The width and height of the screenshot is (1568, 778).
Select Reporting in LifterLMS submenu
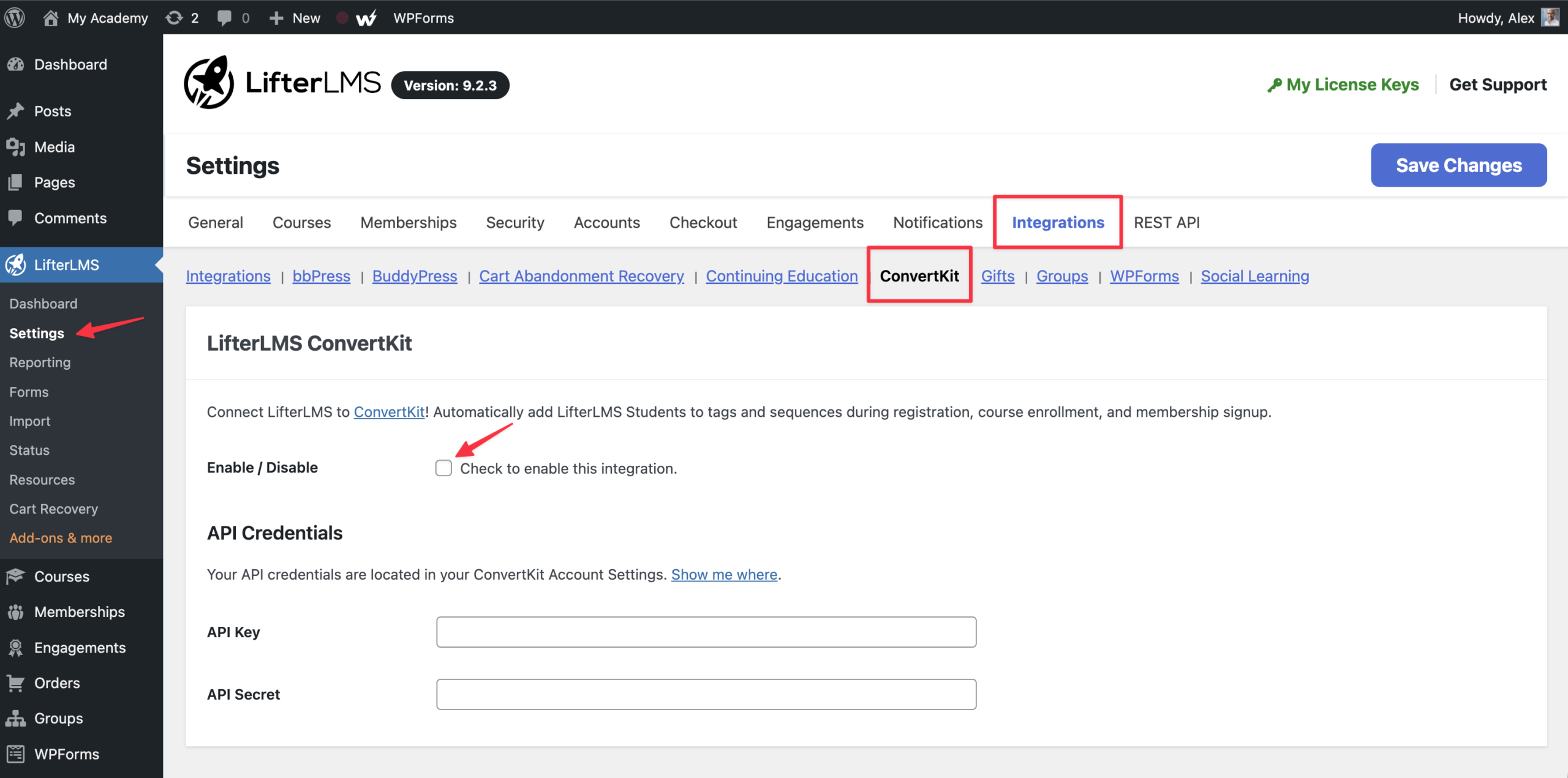tap(40, 362)
